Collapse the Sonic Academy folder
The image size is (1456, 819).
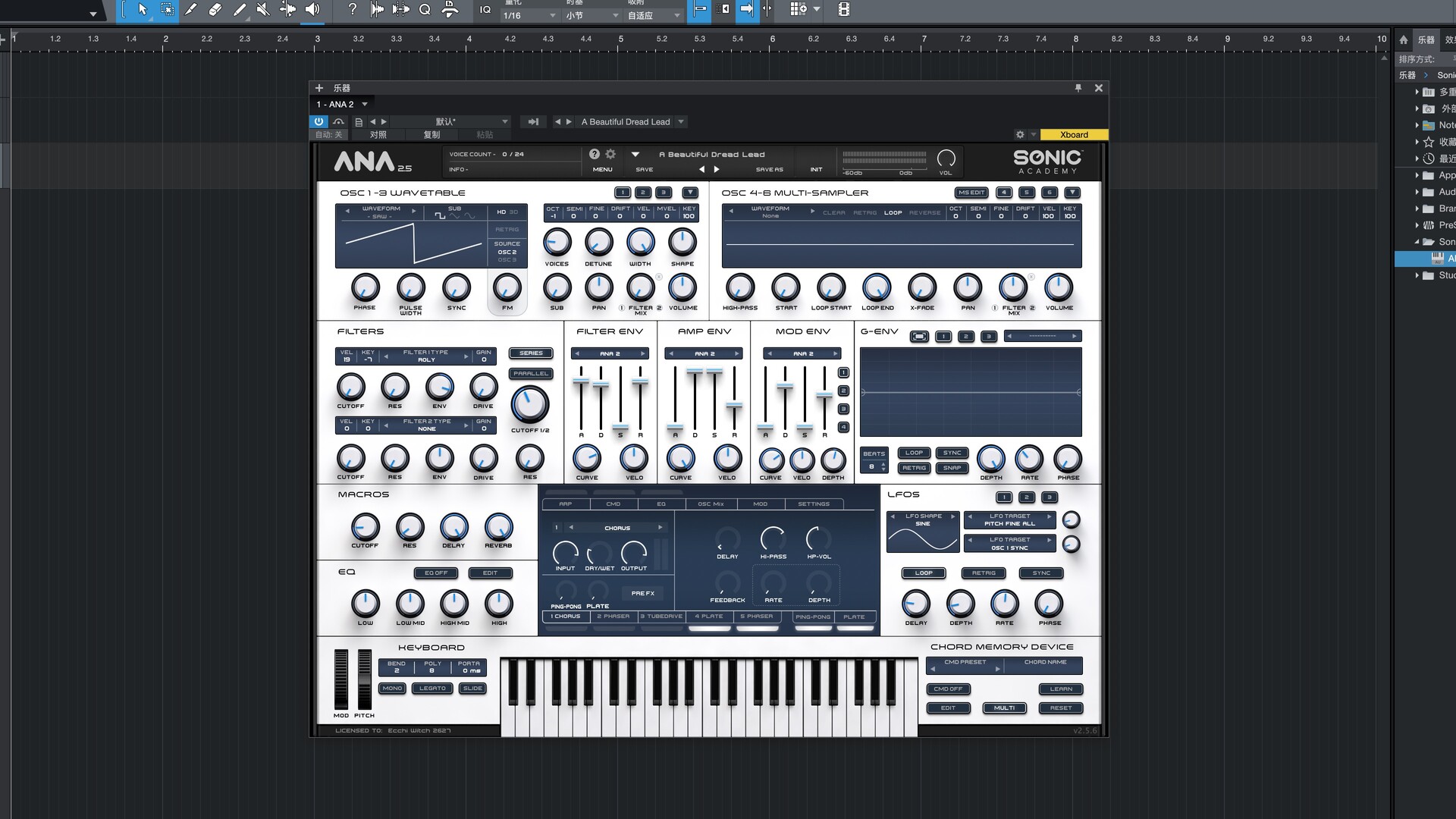(1417, 242)
